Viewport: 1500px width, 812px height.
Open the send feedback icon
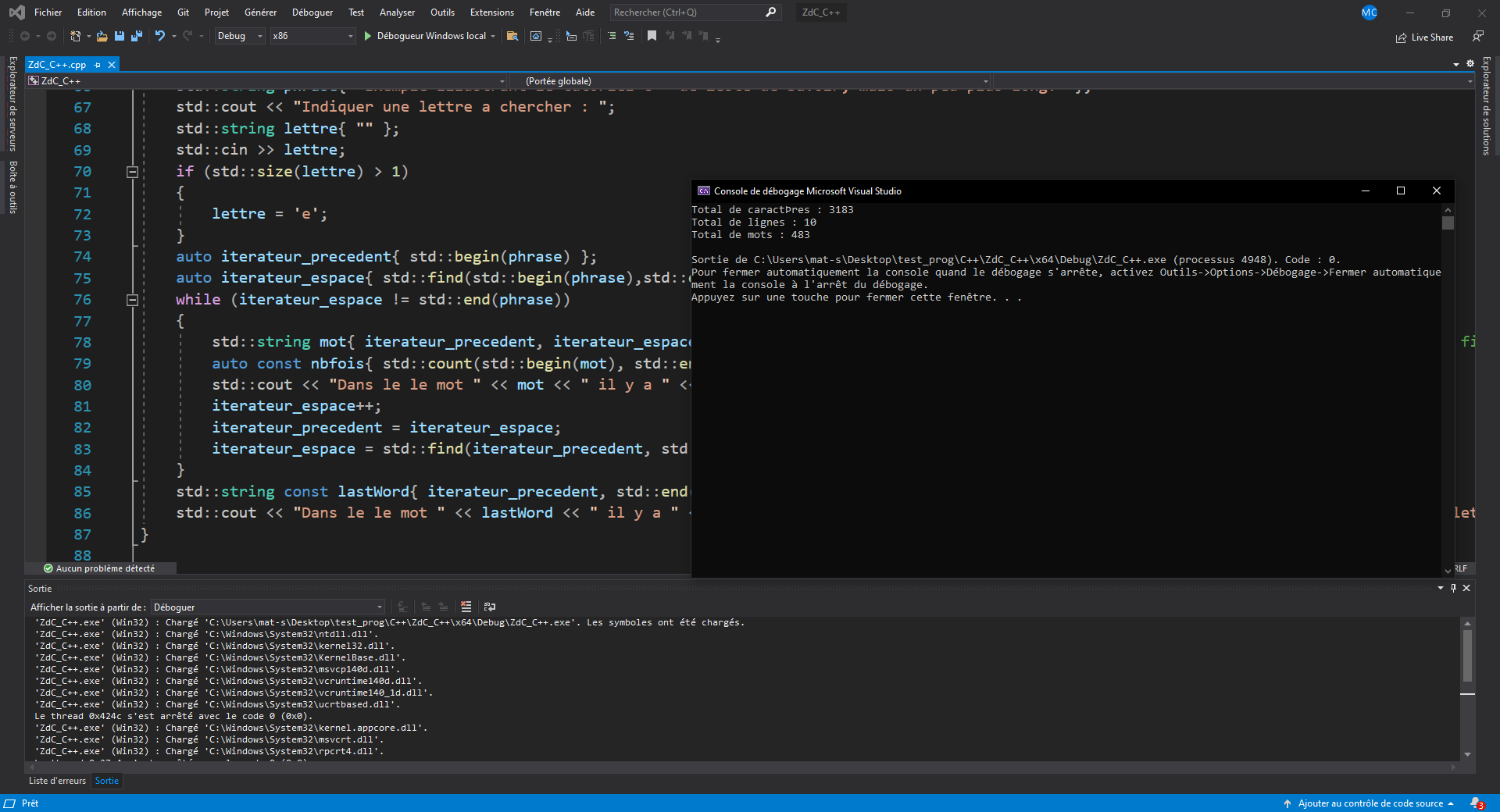(1477, 36)
